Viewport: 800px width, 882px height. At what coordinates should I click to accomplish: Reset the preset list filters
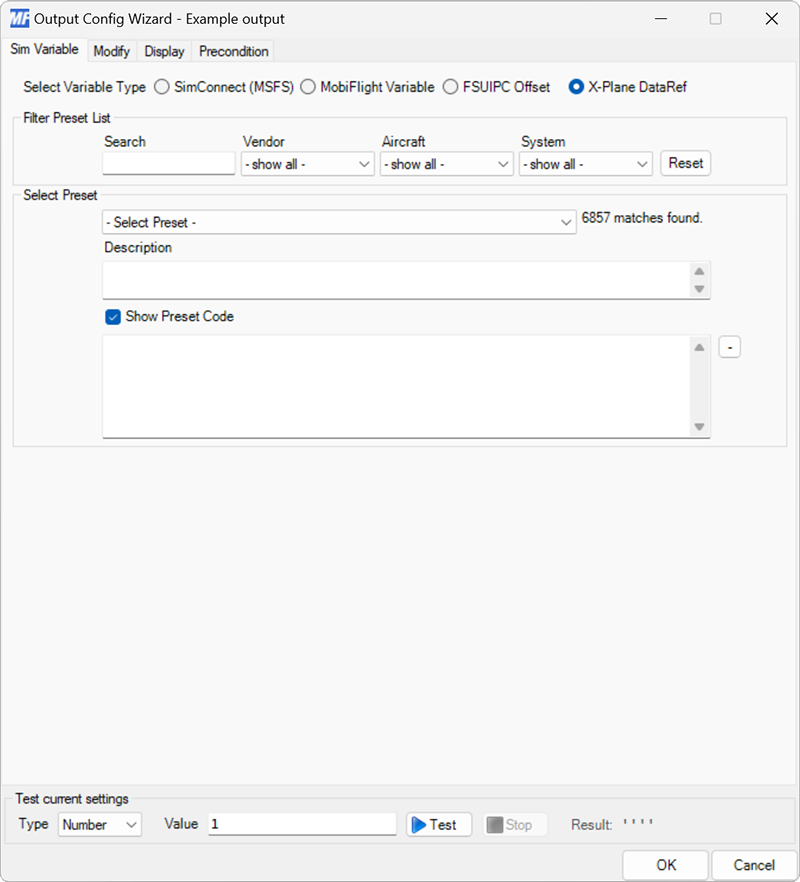coord(685,163)
